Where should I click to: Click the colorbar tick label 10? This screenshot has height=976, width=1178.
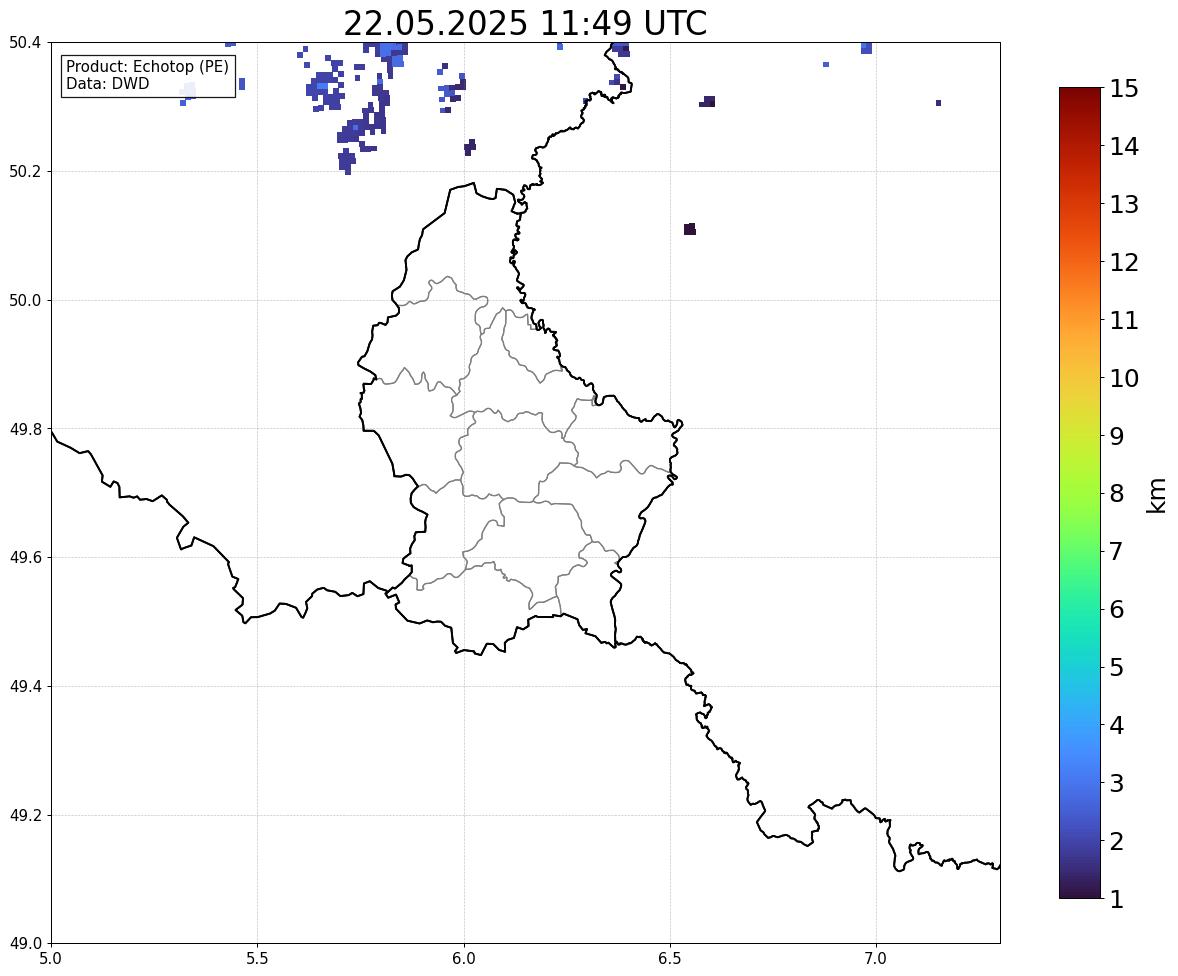coord(1124,378)
